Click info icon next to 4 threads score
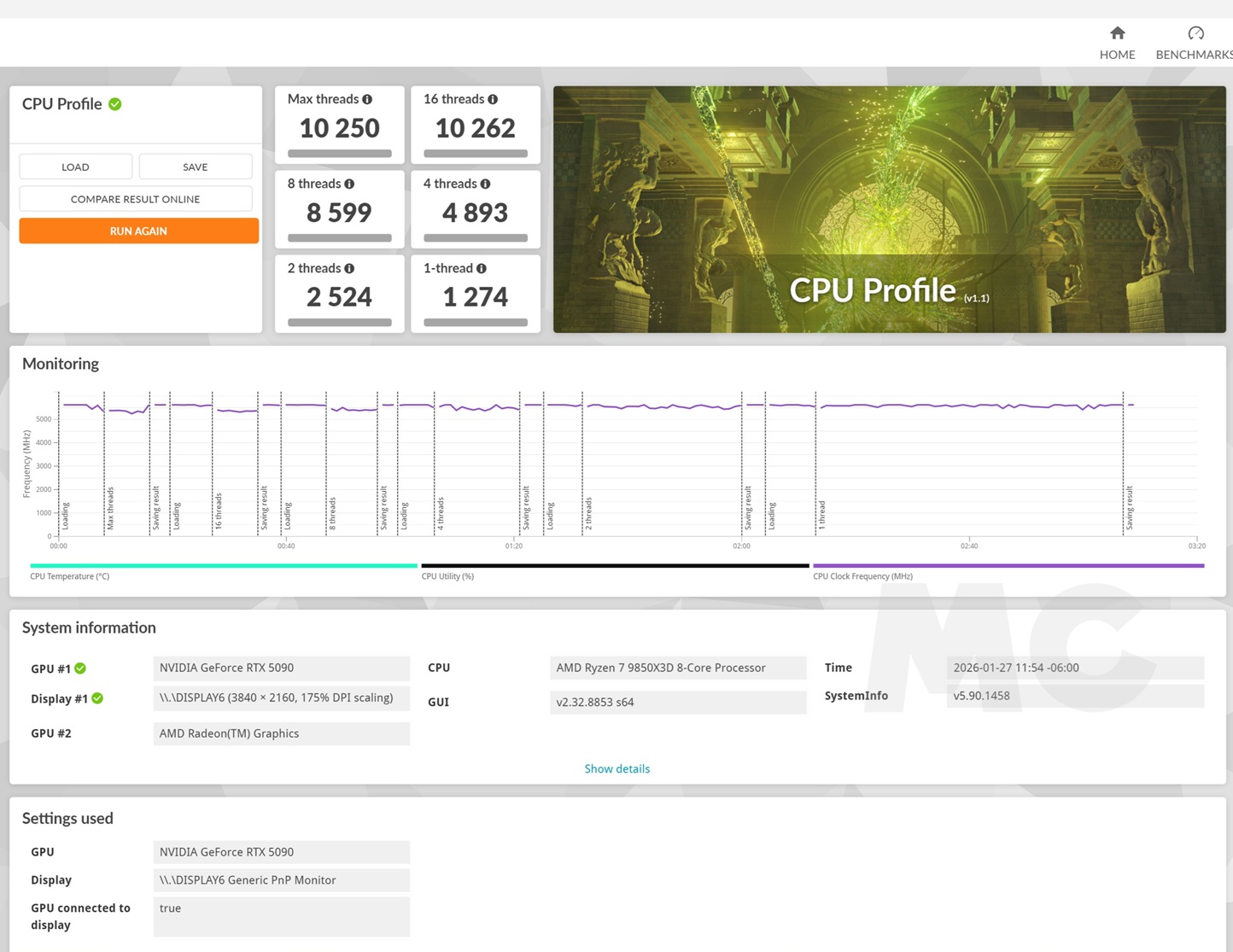The image size is (1233, 952). pyautogui.click(x=485, y=184)
